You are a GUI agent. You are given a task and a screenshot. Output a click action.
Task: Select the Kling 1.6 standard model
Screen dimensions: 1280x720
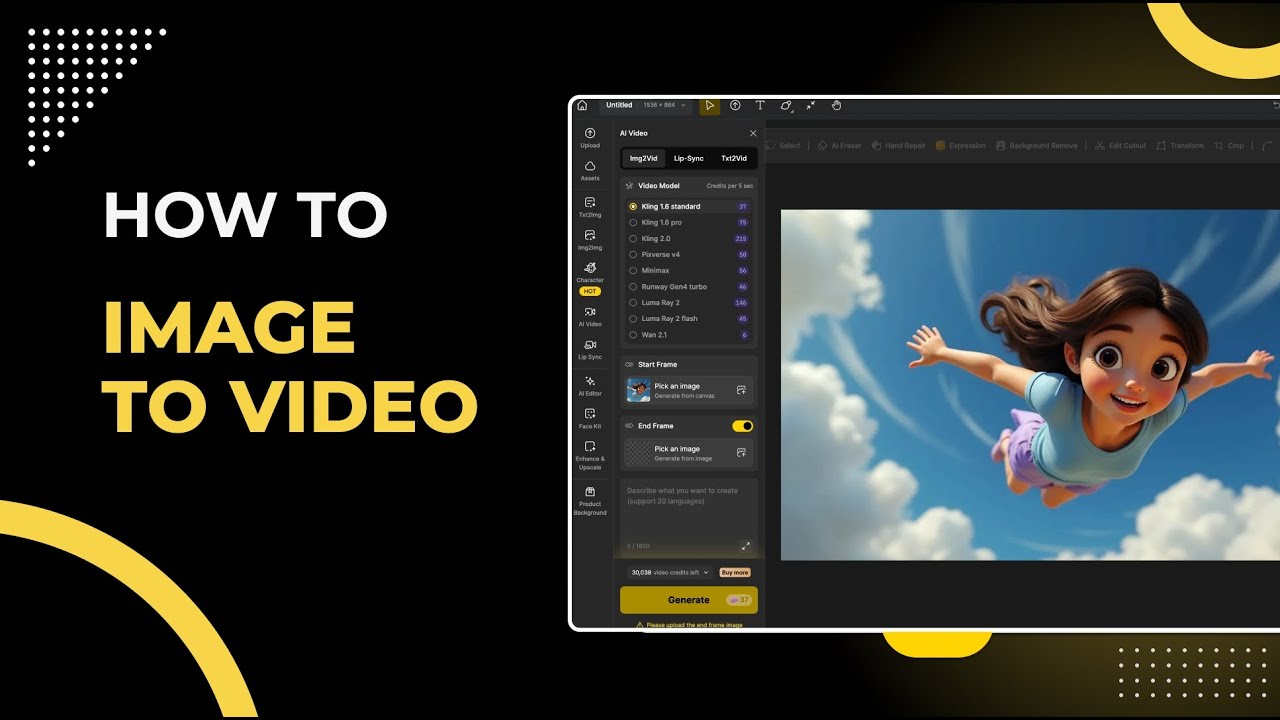pyautogui.click(x=689, y=207)
